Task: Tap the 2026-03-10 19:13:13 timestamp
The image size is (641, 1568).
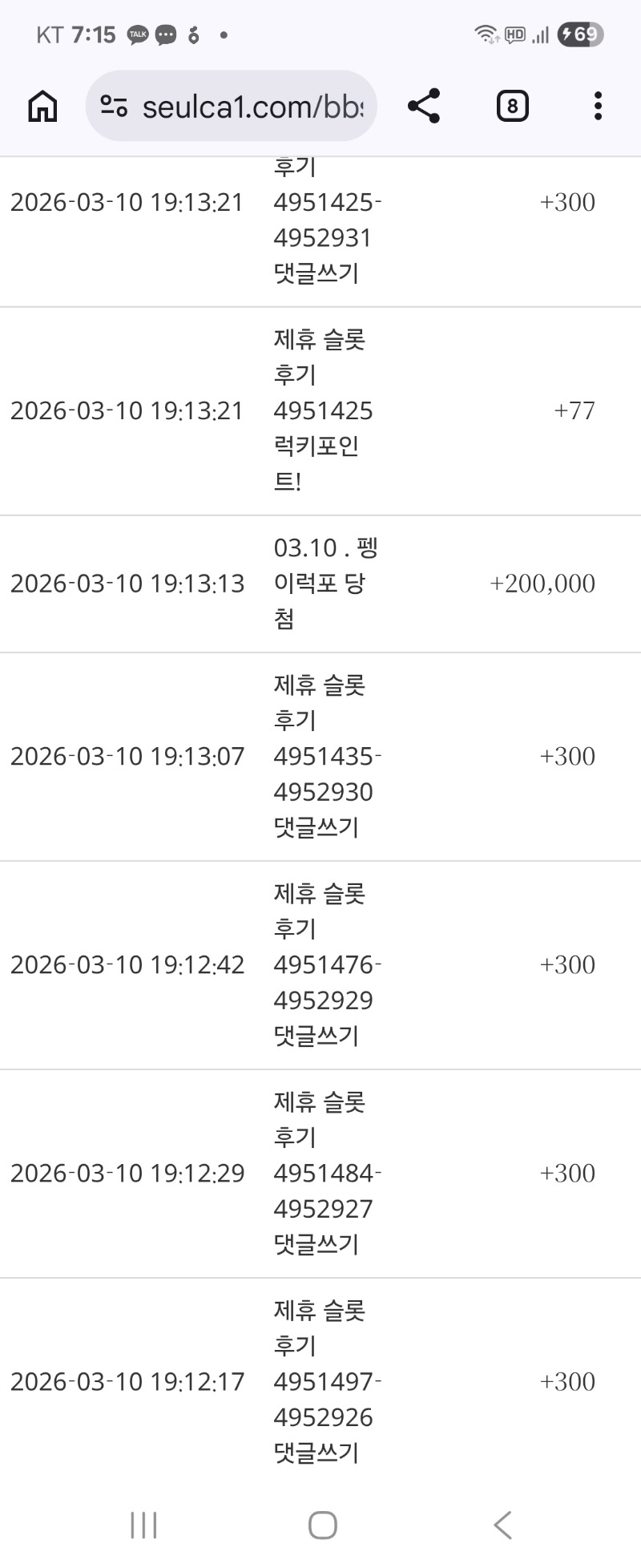Action: 127,584
